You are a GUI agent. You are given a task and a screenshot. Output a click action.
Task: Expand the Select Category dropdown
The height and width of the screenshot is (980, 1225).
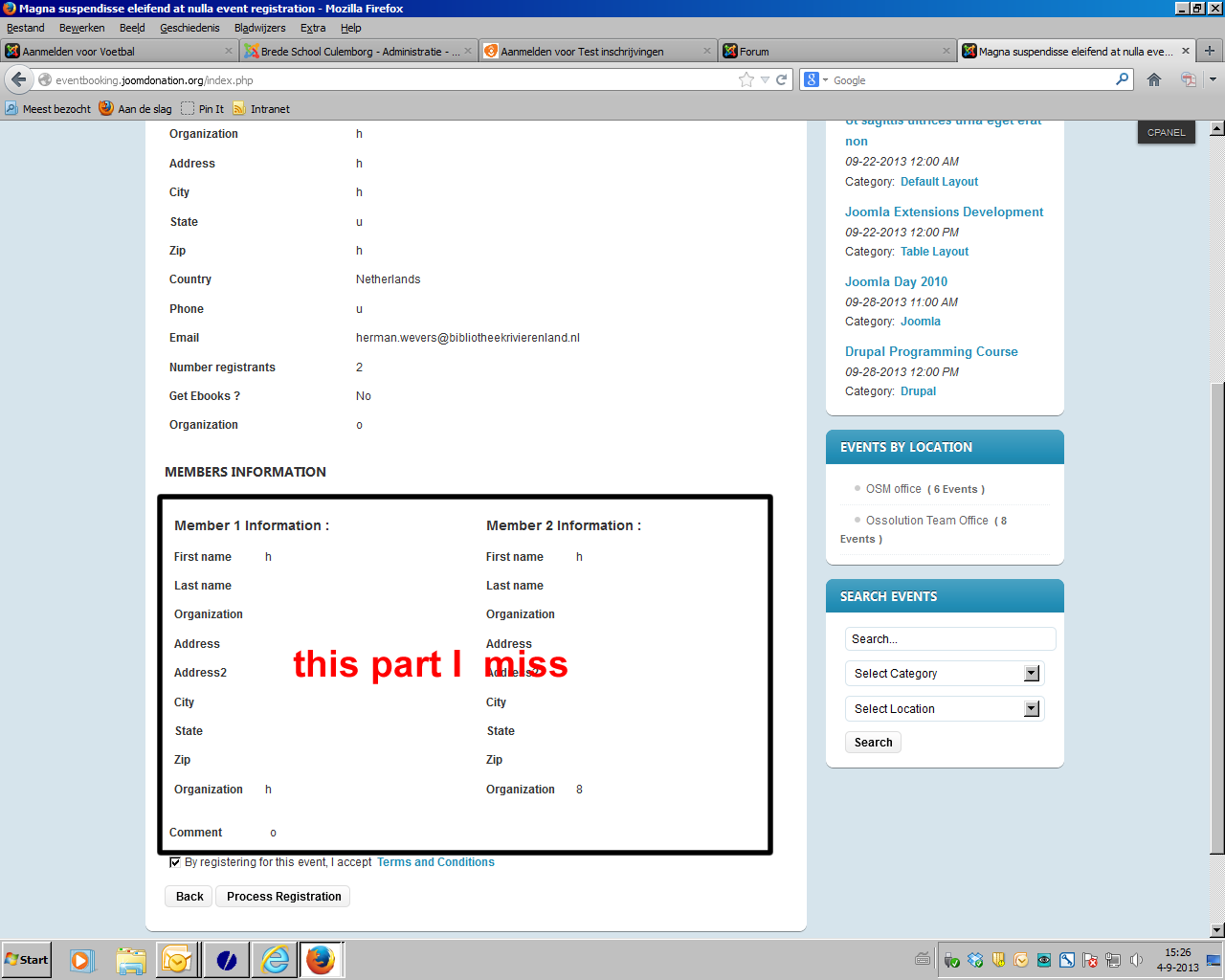point(1032,674)
